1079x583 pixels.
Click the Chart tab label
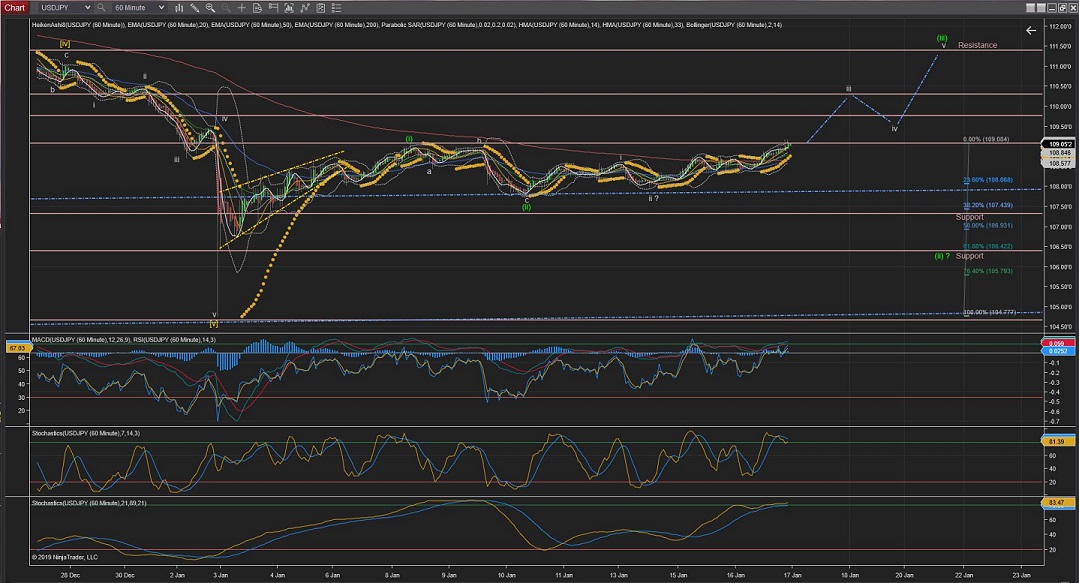pyautogui.click(x=15, y=7)
